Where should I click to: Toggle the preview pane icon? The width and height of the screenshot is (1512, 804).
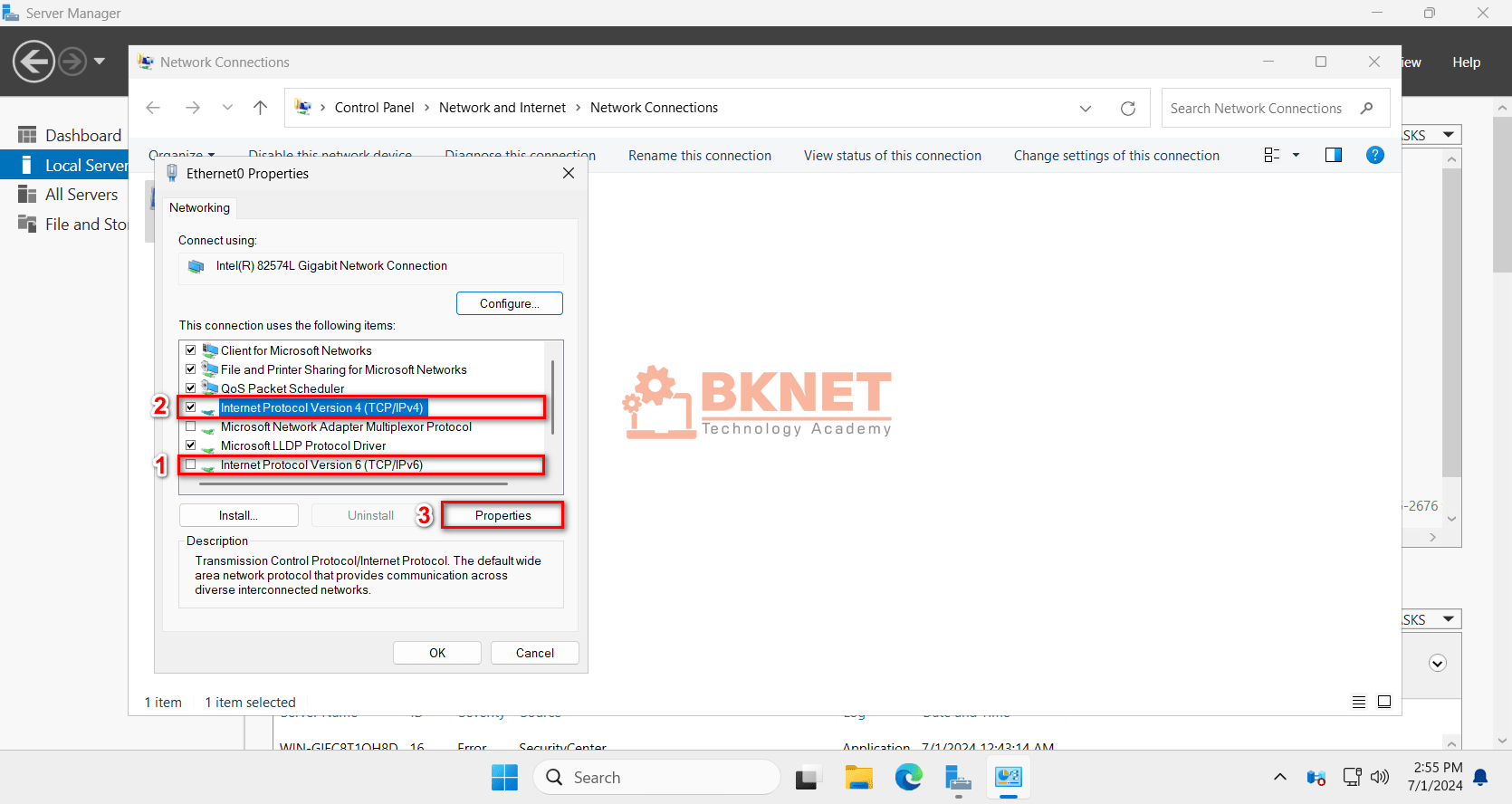tap(1334, 155)
